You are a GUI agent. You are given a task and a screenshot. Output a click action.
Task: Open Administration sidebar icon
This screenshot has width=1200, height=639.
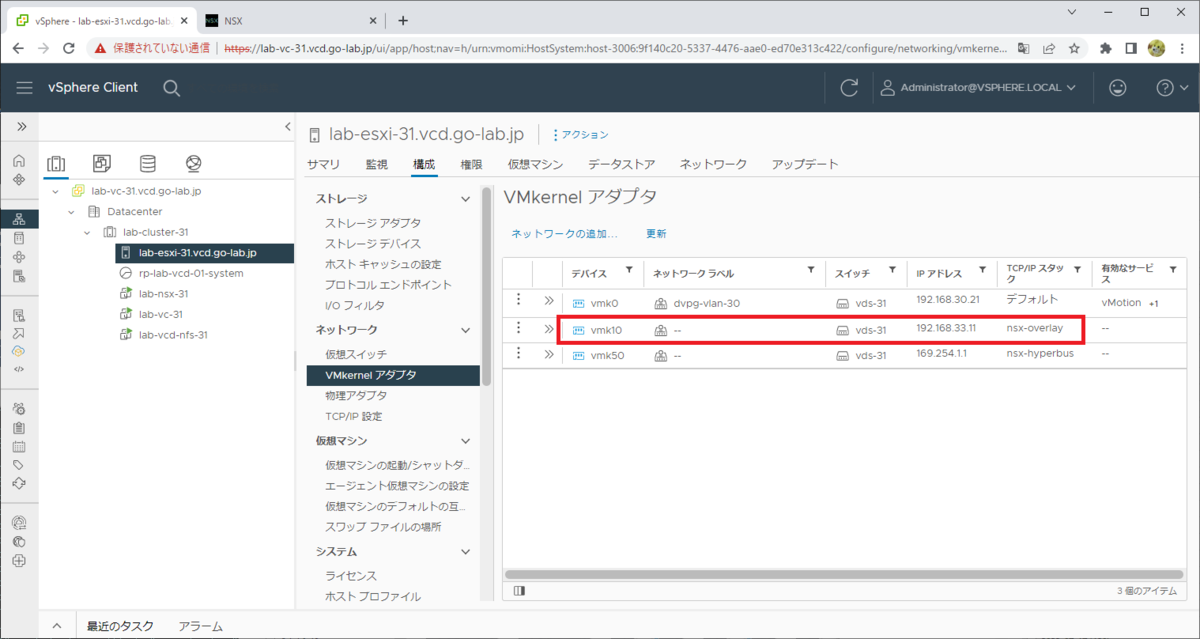(x=19, y=409)
